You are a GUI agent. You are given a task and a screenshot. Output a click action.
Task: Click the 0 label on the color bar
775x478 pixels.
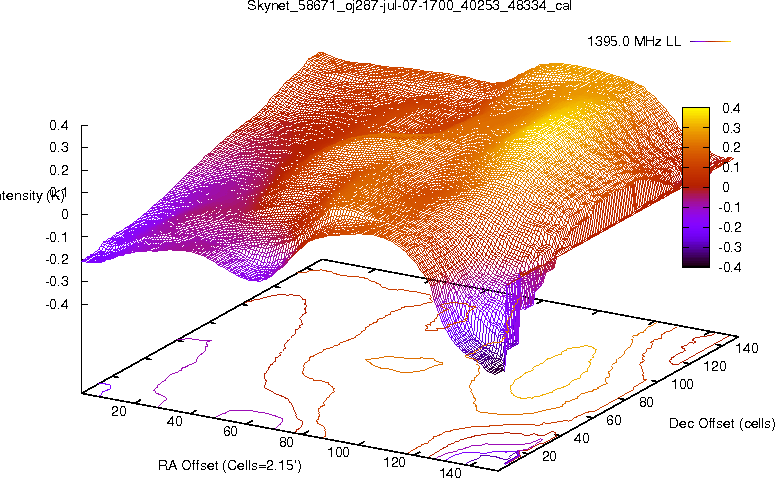pyautogui.click(x=726, y=187)
